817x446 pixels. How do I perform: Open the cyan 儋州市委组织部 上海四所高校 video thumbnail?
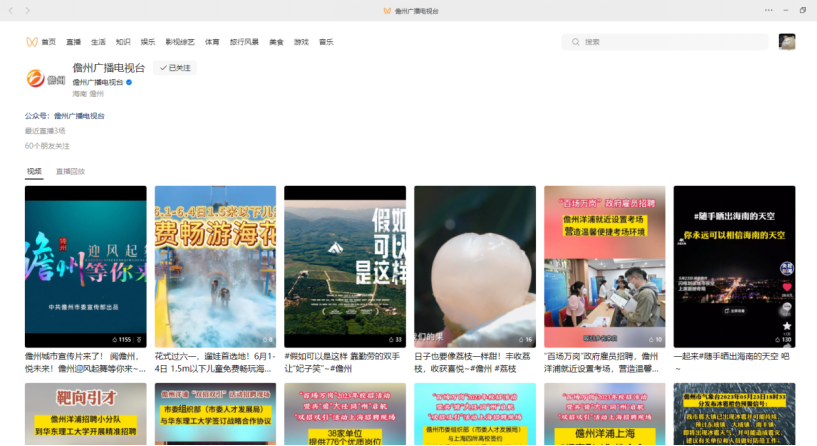coord(475,414)
